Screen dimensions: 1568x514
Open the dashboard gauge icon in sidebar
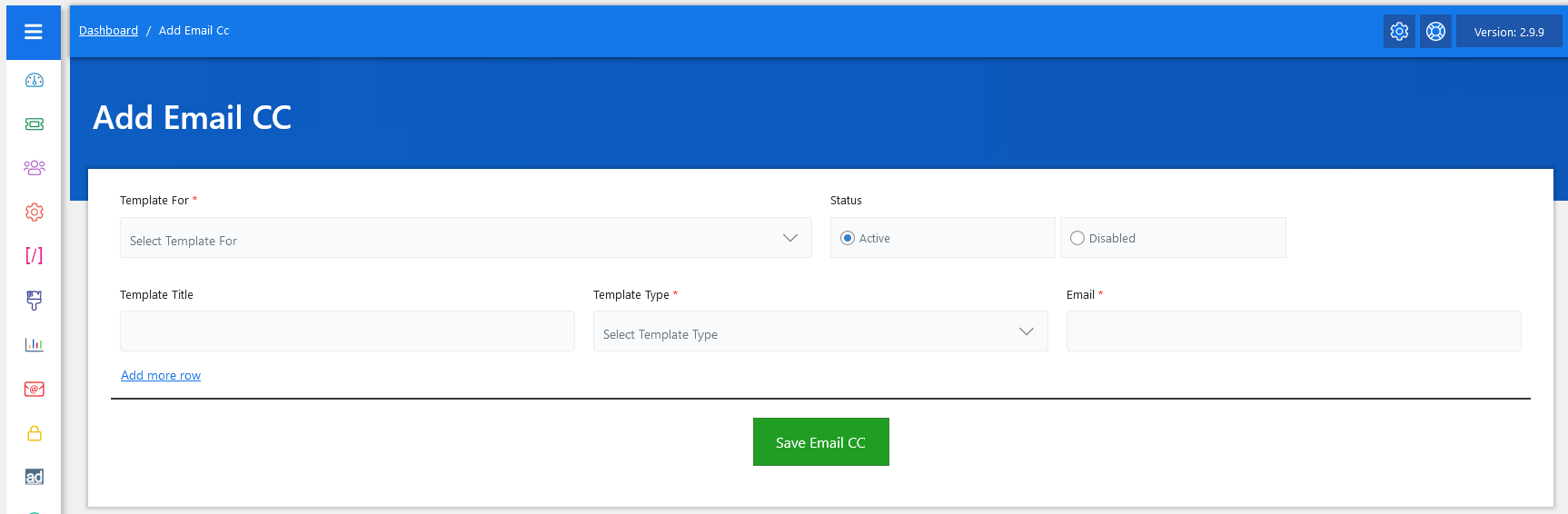coord(35,80)
